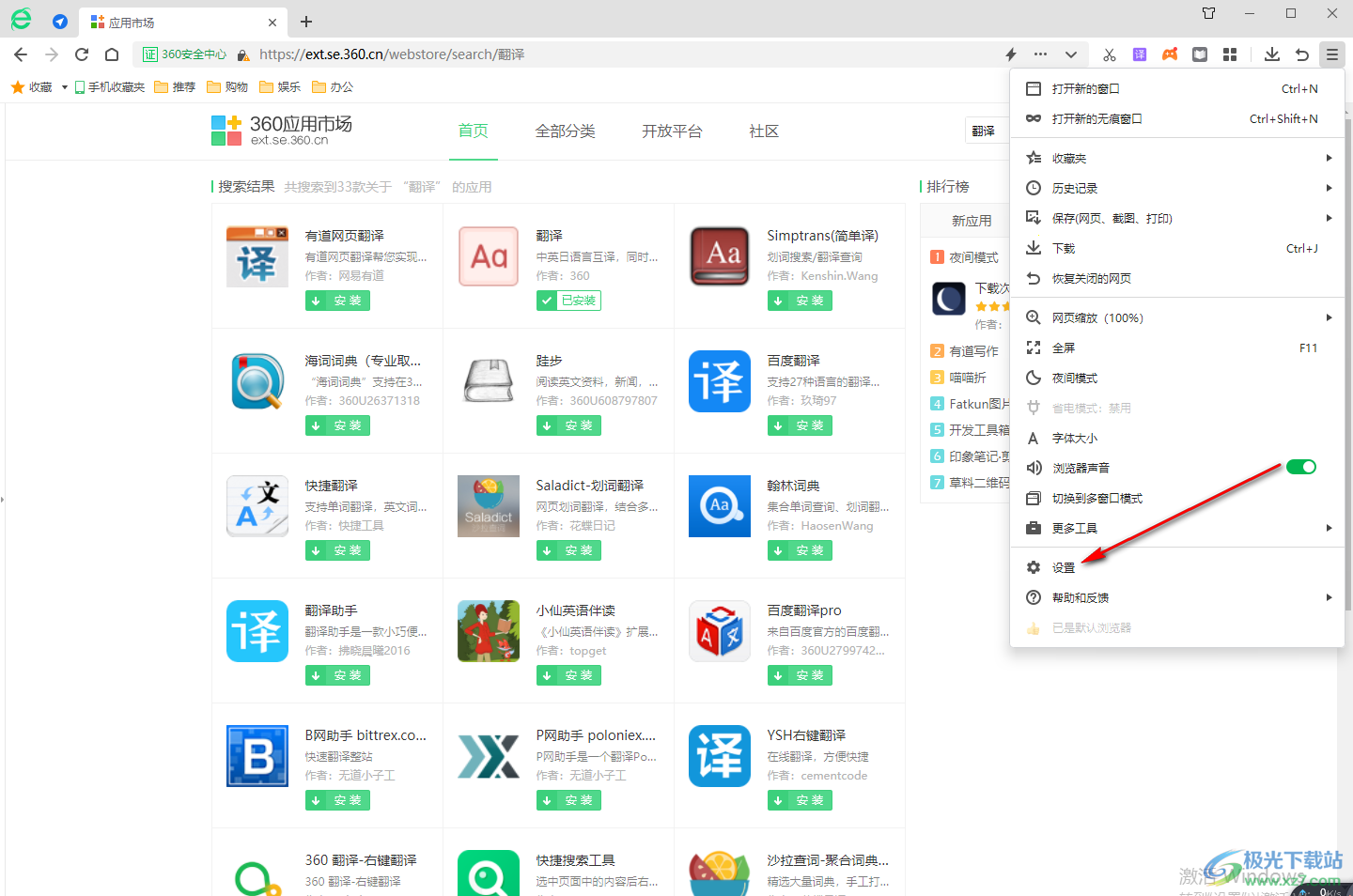Click the 有道网页翻译 app icon
The image size is (1353, 896).
click(x=257, y=256)
